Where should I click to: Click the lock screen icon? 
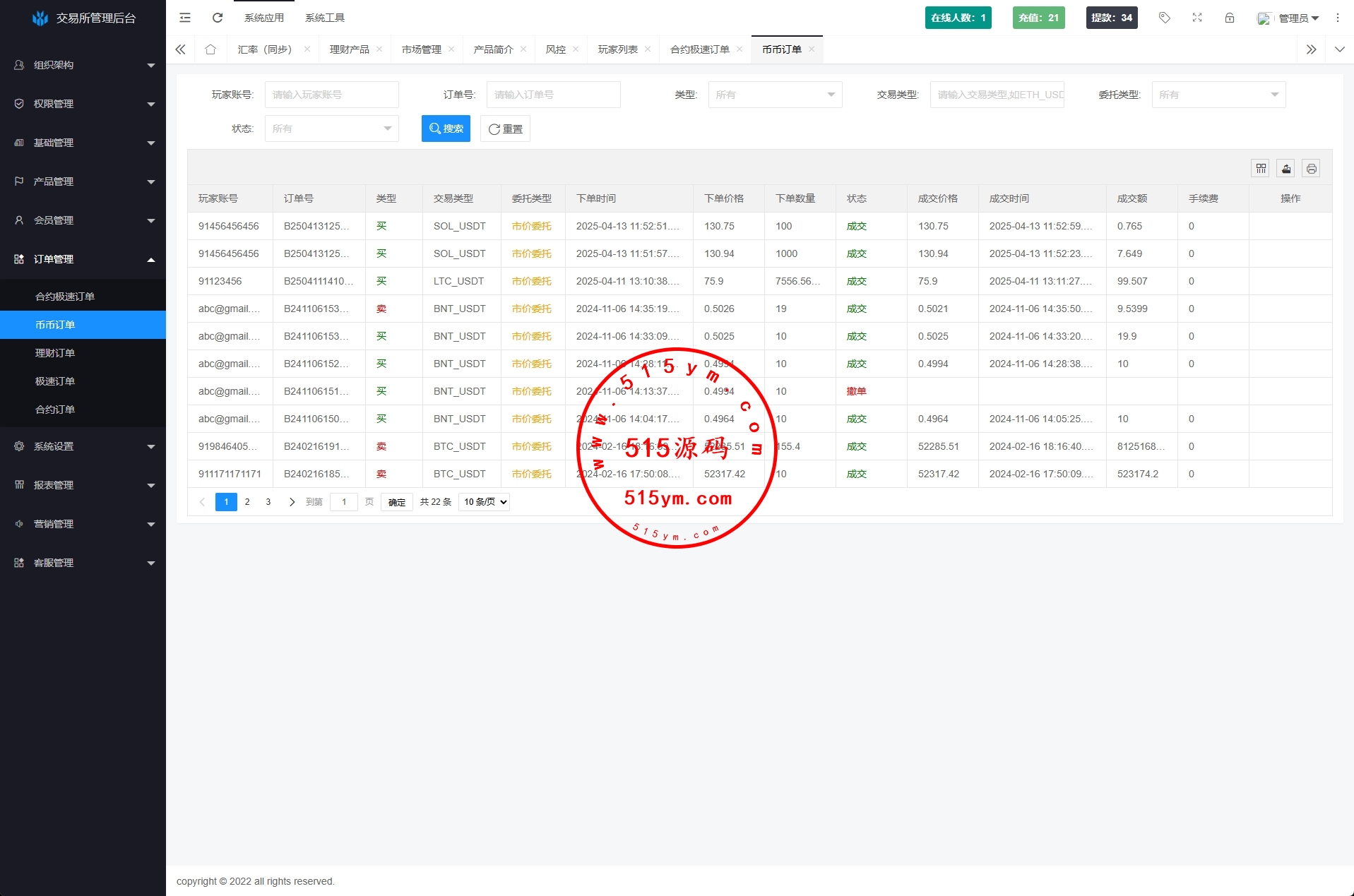1230,18
